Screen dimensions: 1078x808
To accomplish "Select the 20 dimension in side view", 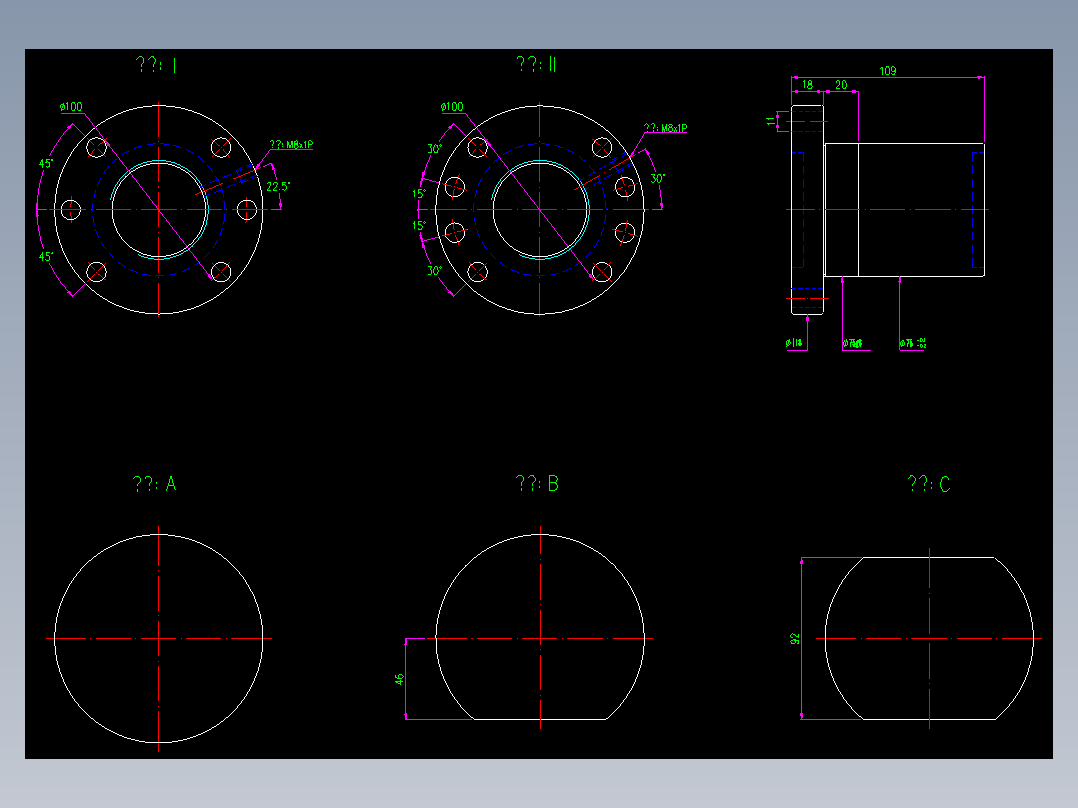I will [x=841, y=85].
